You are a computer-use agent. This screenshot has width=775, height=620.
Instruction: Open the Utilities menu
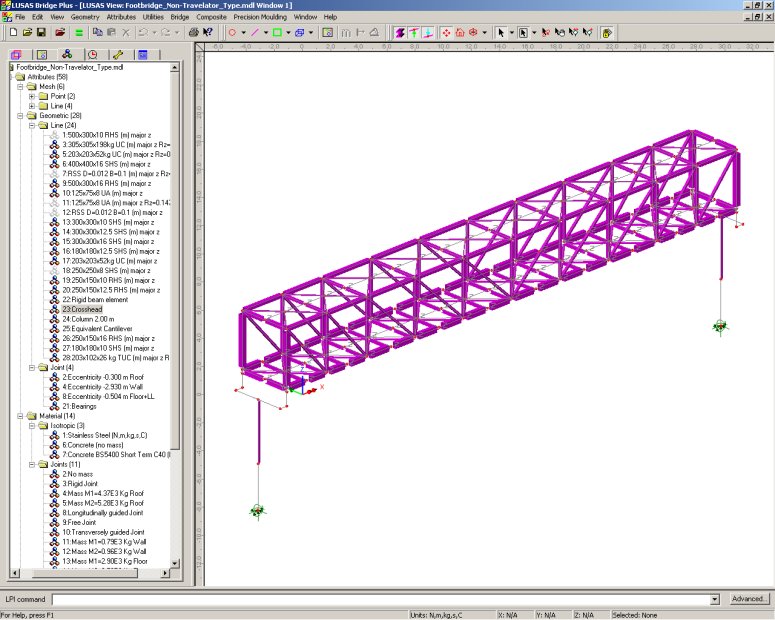[154, 17]
